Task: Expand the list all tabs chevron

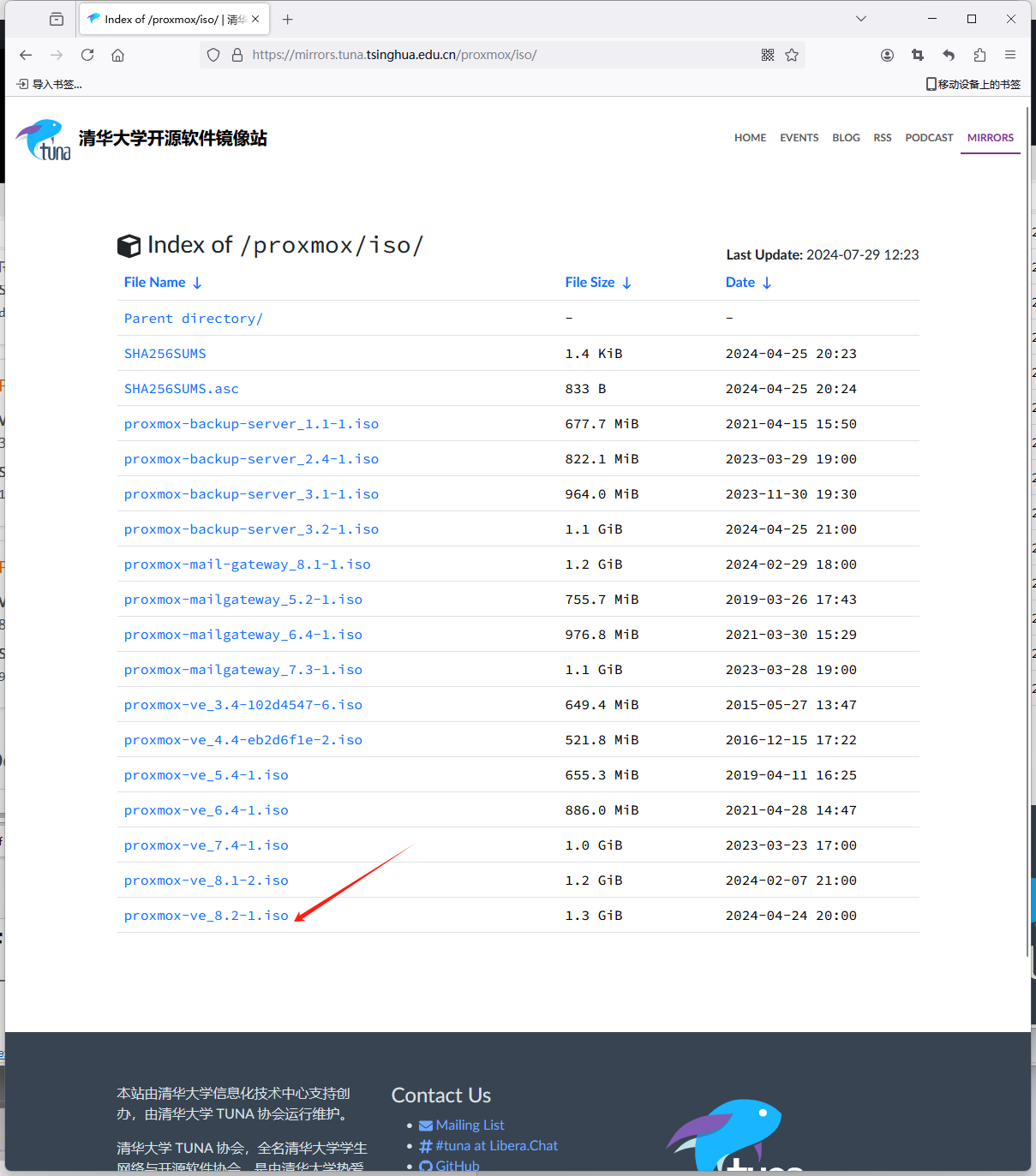Action: (x=861, y=19)
